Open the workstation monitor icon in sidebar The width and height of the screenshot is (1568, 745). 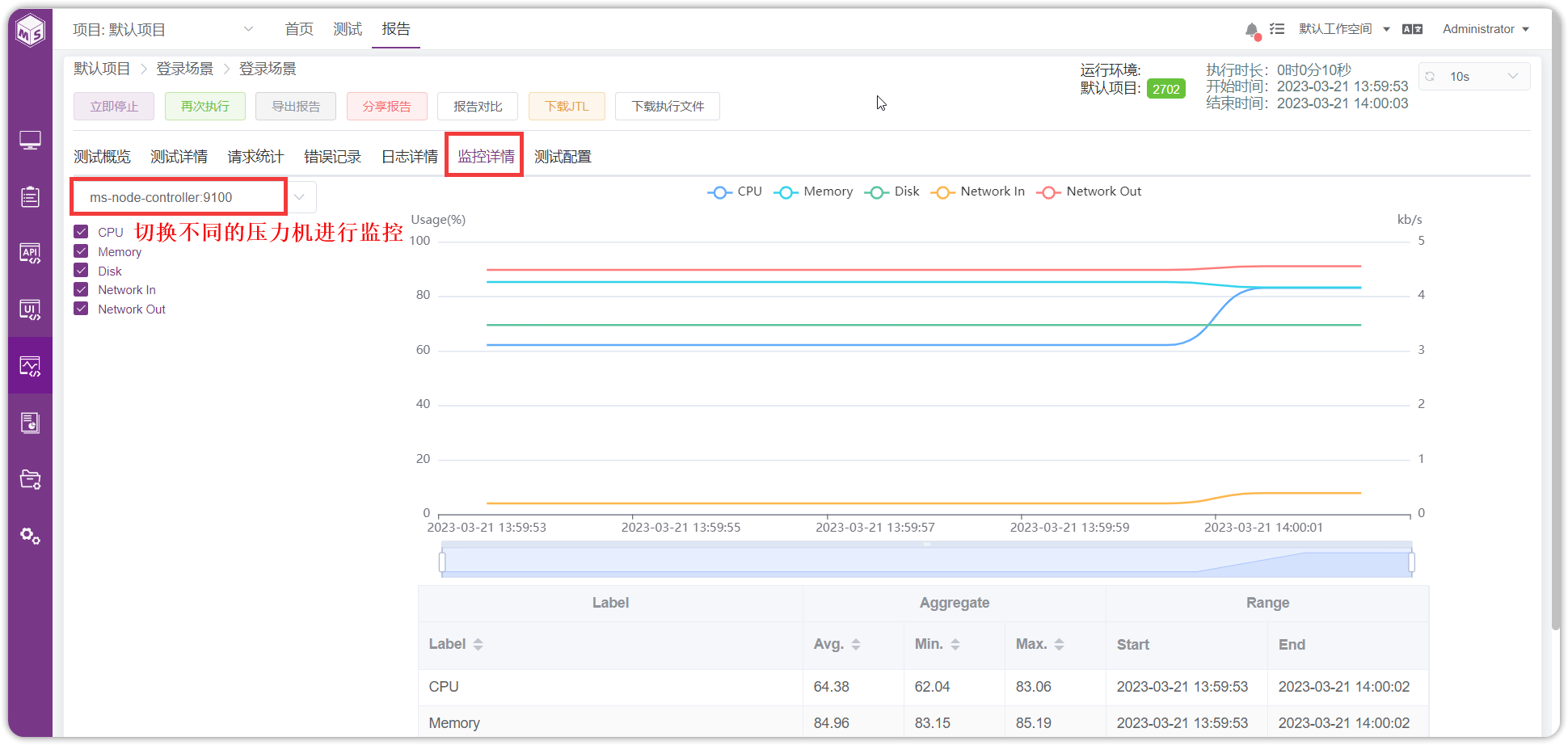pyautogui.click(x=30, y=141)
